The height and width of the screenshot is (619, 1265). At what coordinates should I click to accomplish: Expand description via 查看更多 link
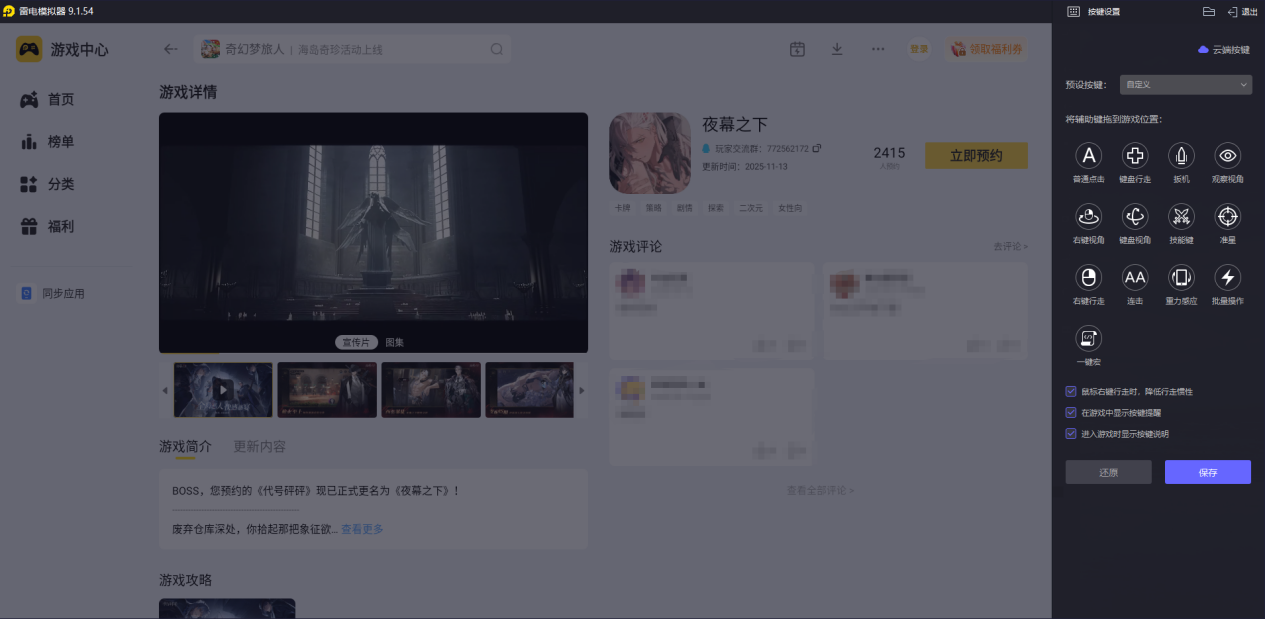(x=362, y=529)
